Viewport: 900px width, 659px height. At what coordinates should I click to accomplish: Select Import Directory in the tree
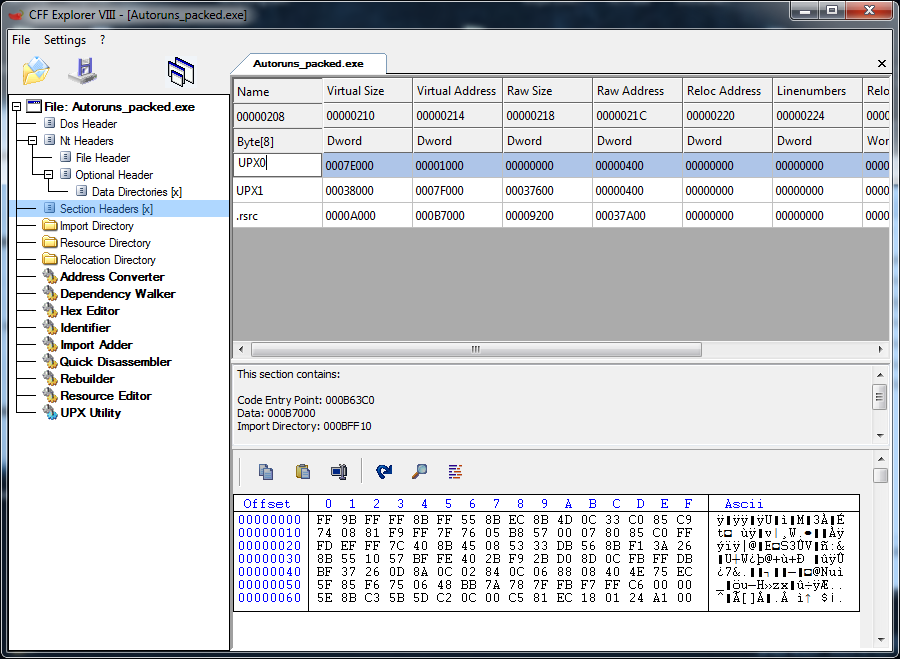[96, 226]
